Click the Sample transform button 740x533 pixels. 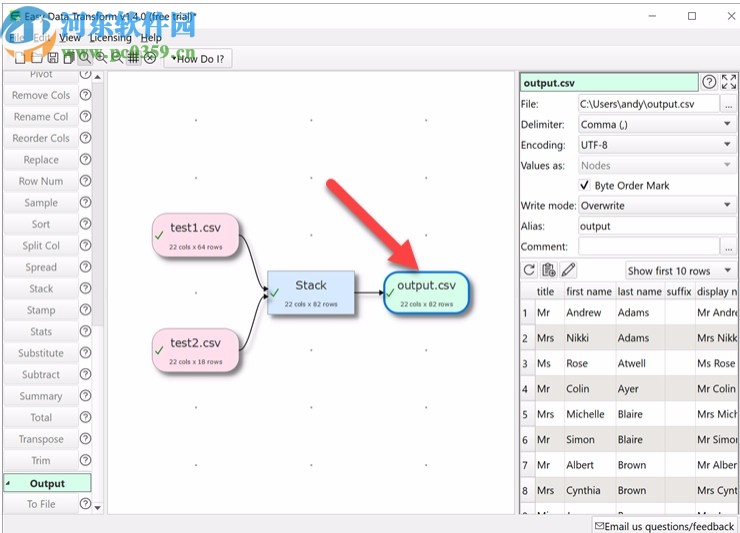(41, 203)
